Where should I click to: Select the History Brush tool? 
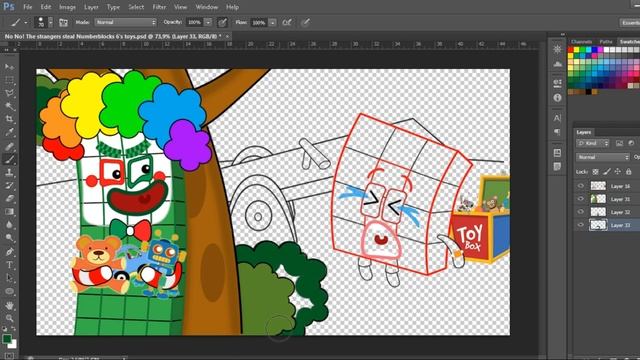[x=9, y=186]
